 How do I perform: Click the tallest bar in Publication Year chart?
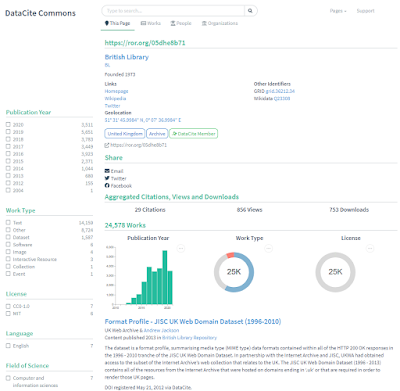point(165,277)
